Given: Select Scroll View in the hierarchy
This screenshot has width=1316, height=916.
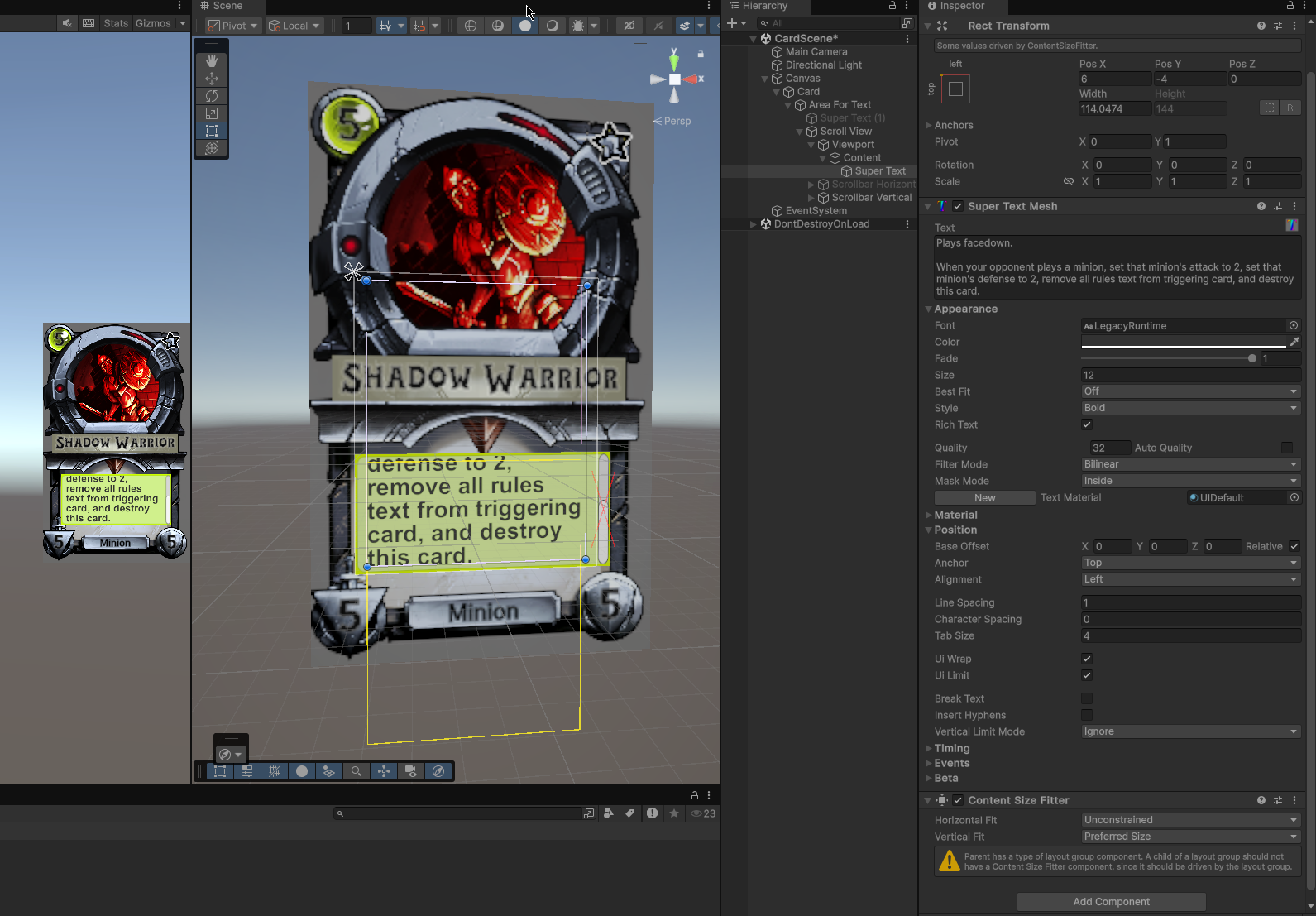Looking at the screenshot, I should (845, 132).
